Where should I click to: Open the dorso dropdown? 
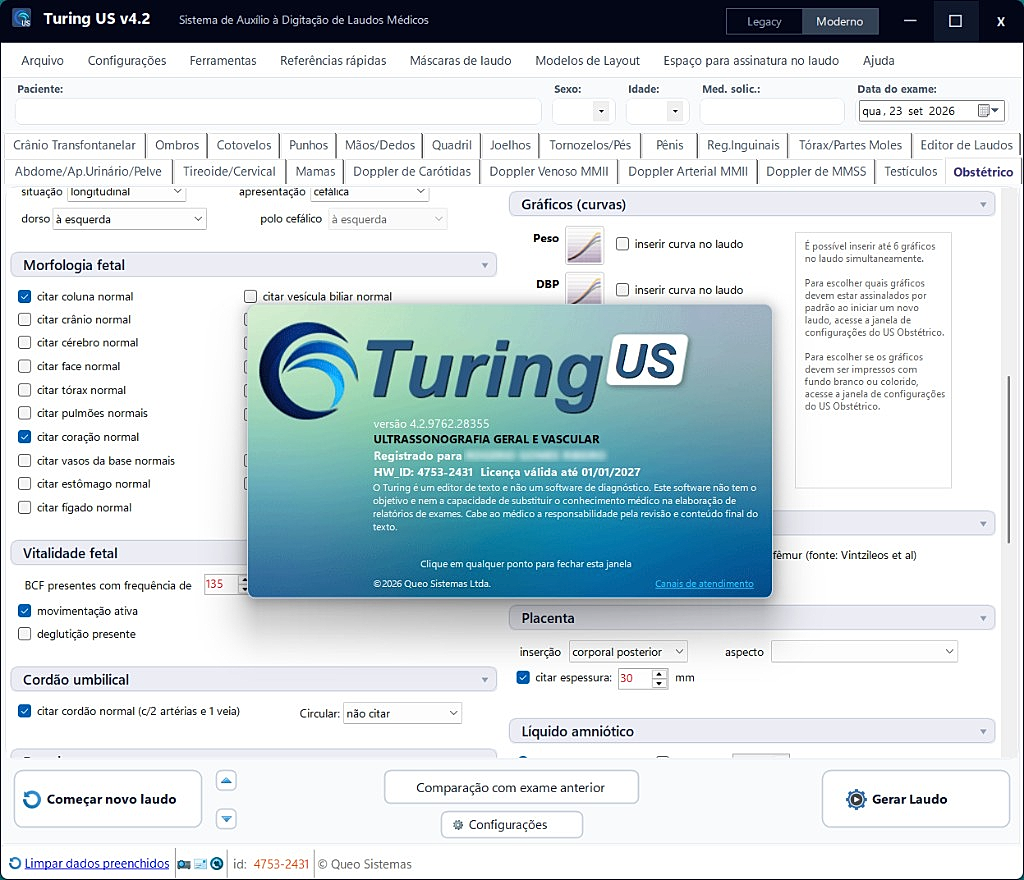tap(129, 219)
